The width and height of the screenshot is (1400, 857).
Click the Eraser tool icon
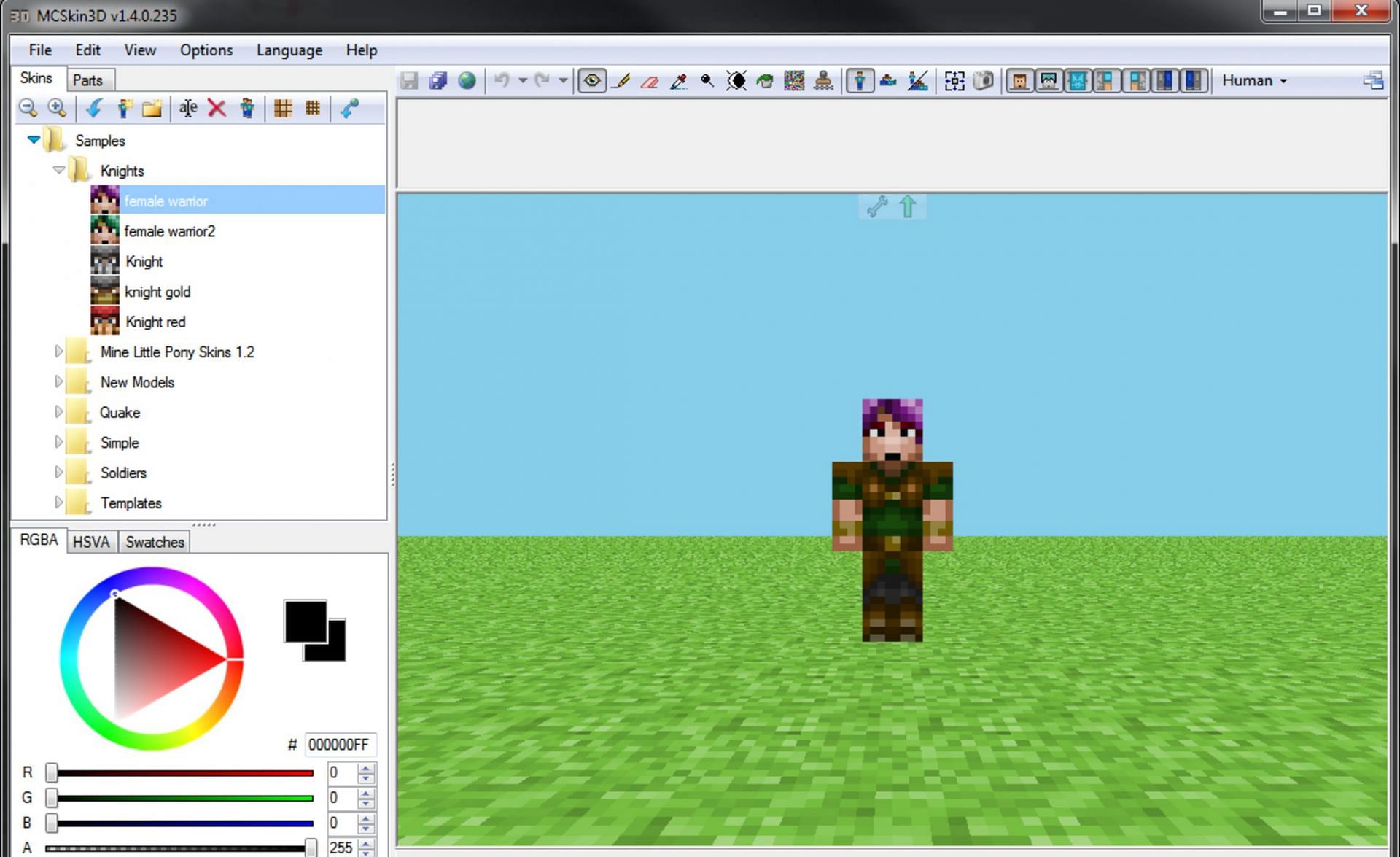coord(650,80)
